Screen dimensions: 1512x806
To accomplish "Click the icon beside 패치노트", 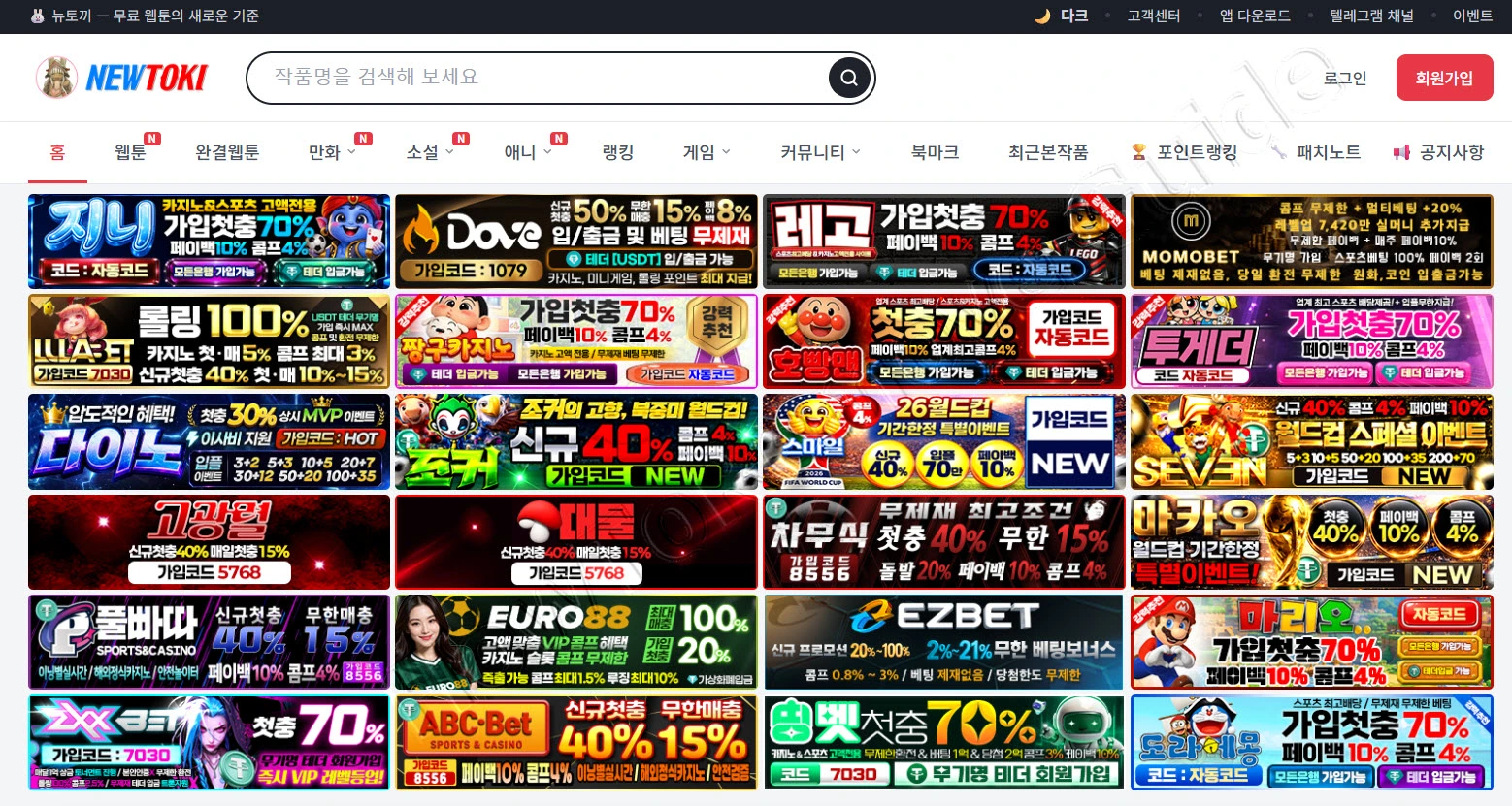I will 1279,152.
